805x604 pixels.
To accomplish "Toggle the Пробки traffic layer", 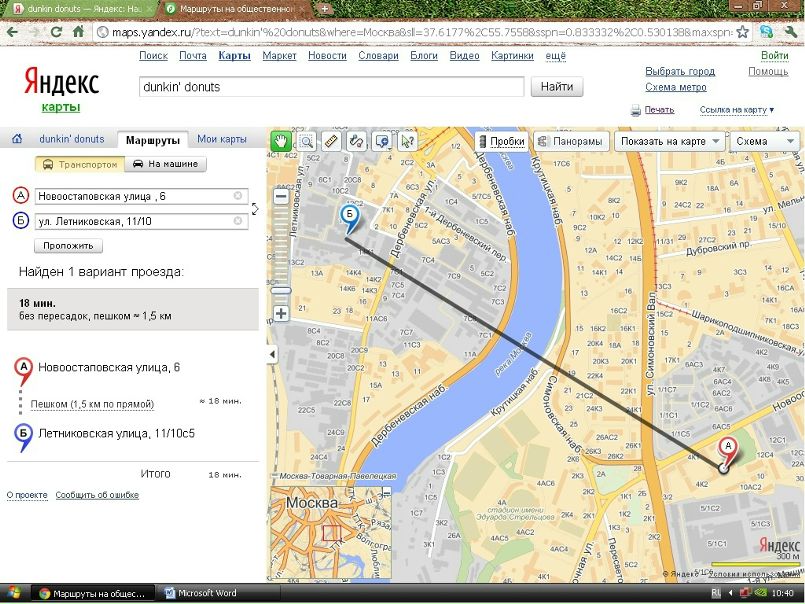I will click(502, 141).
